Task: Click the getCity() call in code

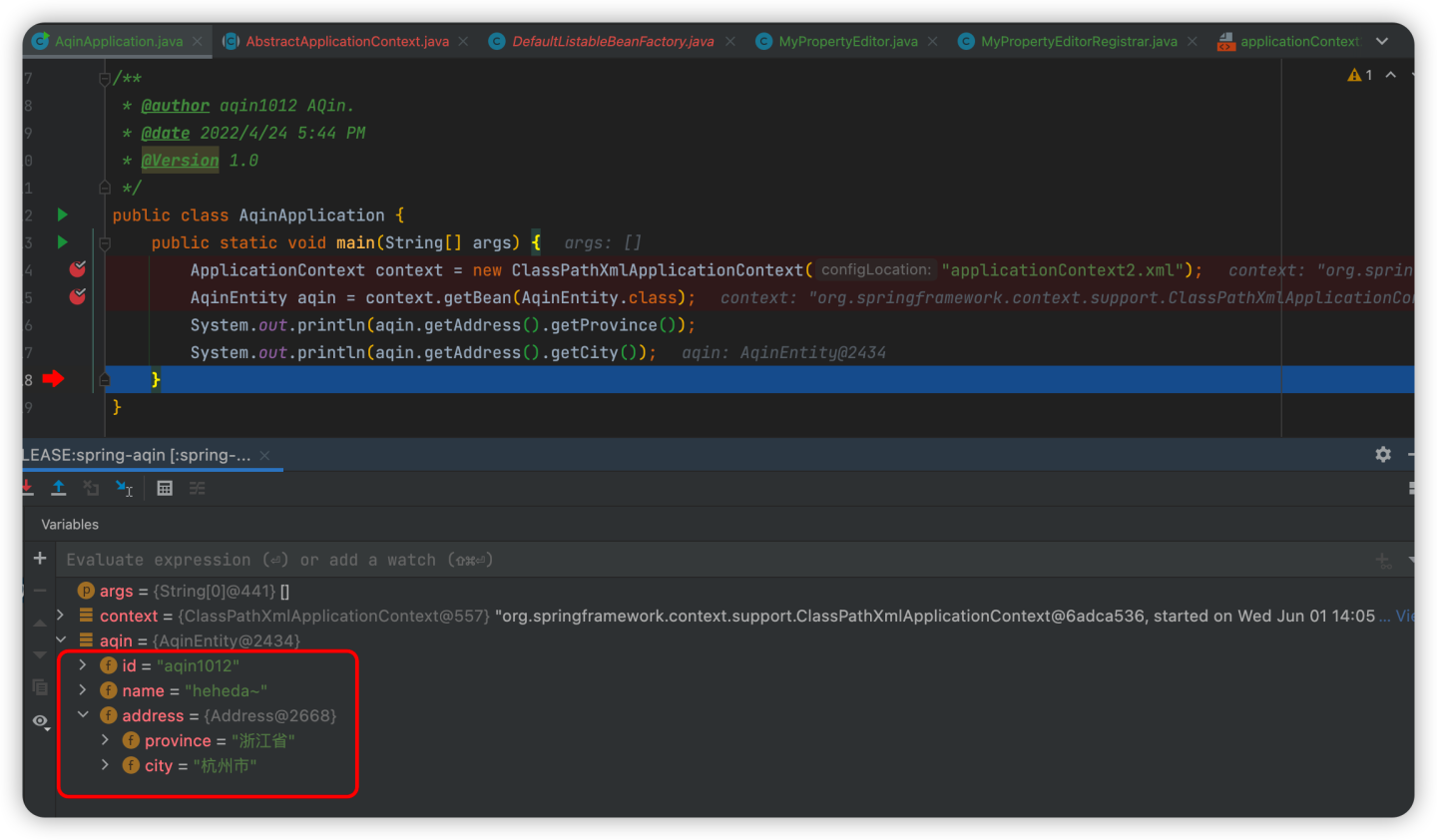Action: (x=595, y=352)
